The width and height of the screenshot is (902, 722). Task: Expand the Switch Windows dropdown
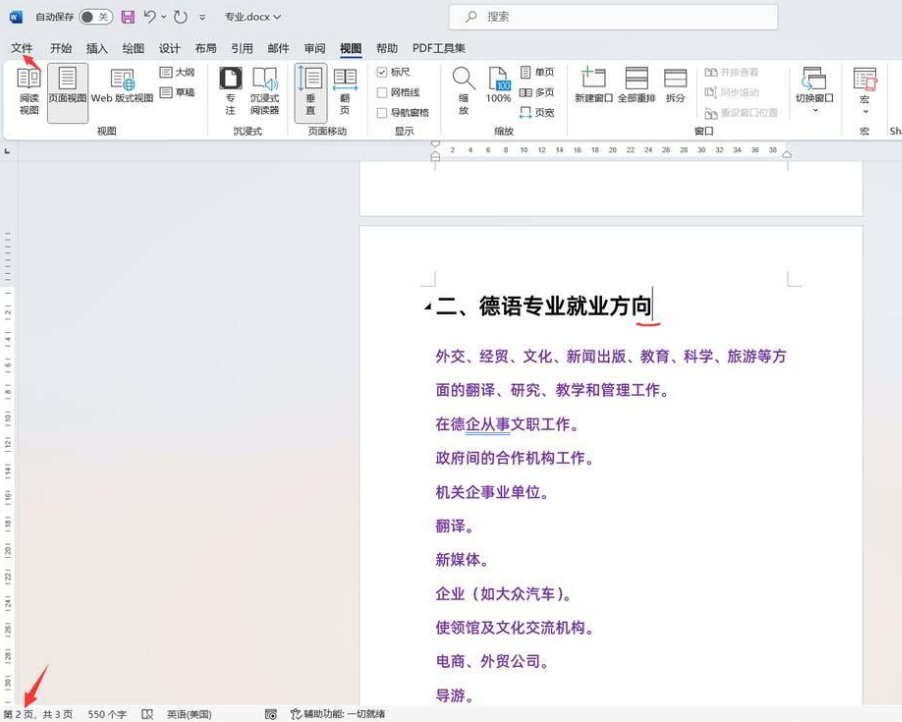(x=814, y=110)
